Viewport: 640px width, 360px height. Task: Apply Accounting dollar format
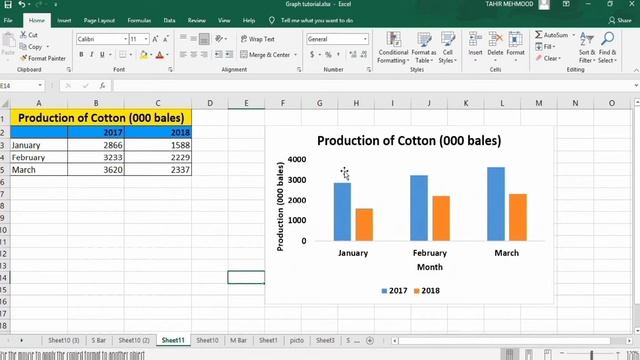click(312, 55)
